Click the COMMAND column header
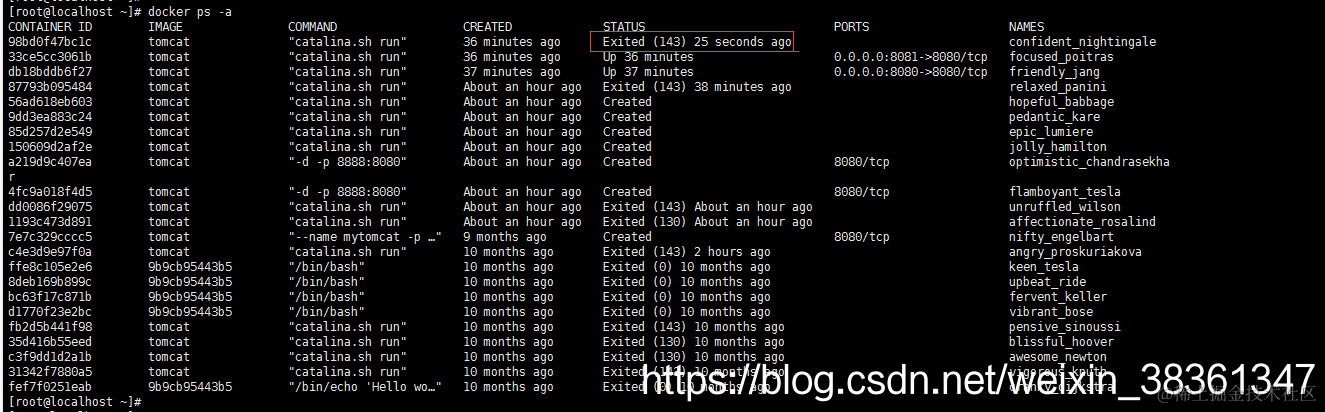Viewport: 1325px width, 412px height. pyautogui.click(x=312, y=27)
